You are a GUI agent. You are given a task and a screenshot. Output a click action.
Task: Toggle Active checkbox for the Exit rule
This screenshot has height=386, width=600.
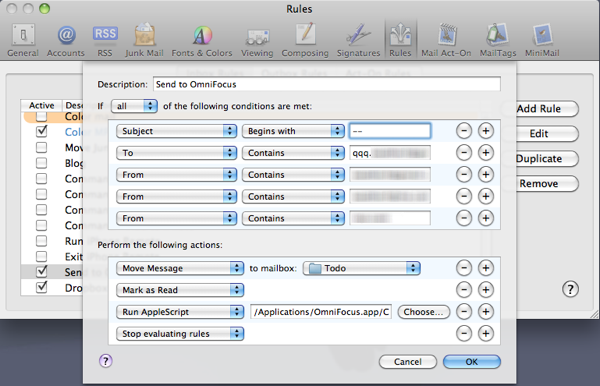(x=41, y=256)
